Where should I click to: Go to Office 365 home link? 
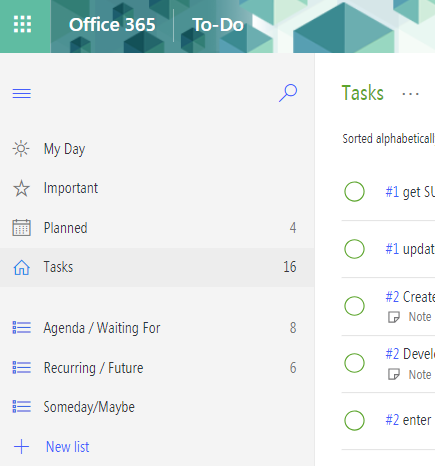[112, 25]
